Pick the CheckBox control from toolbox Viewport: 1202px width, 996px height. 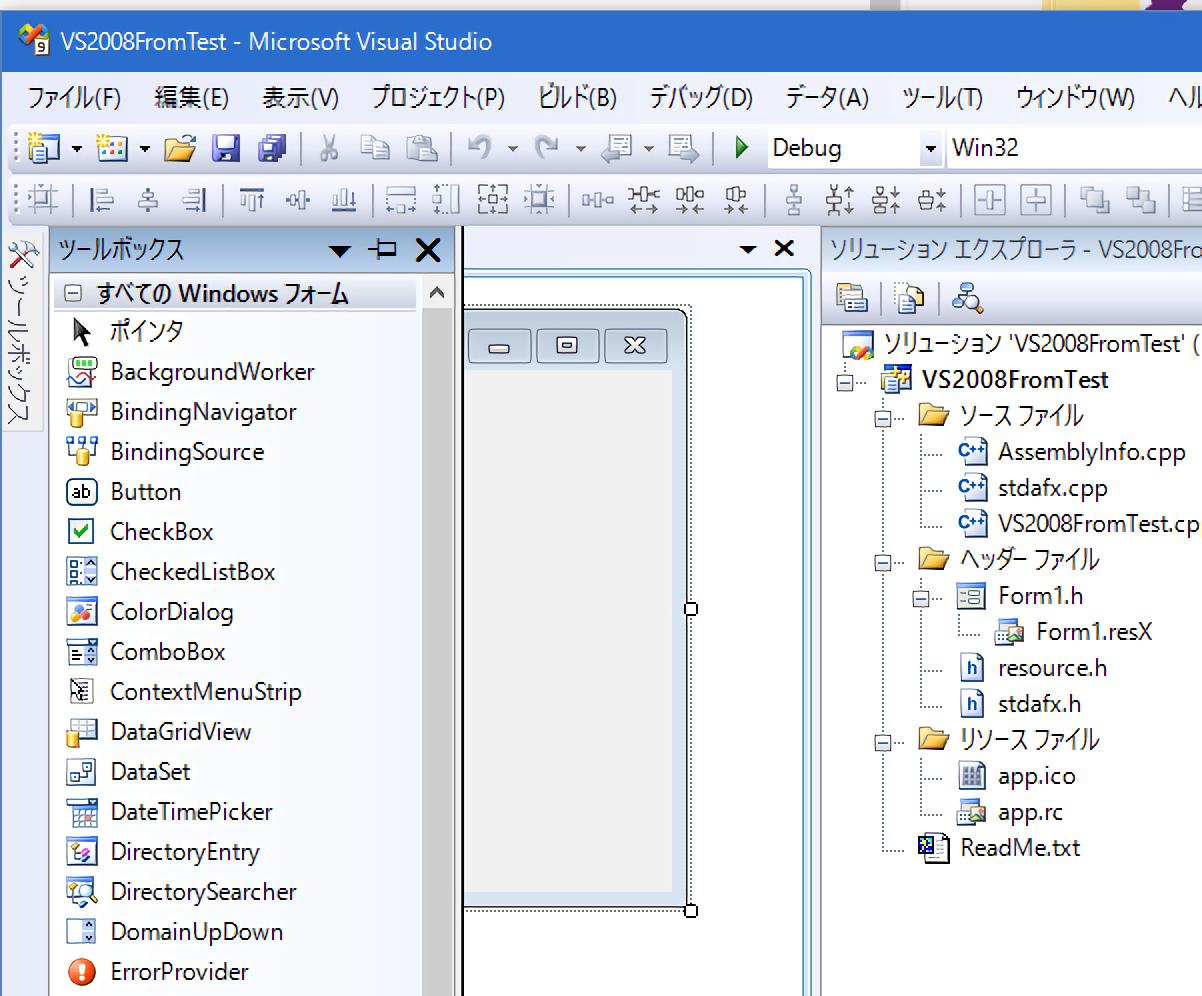pos(161,532)
